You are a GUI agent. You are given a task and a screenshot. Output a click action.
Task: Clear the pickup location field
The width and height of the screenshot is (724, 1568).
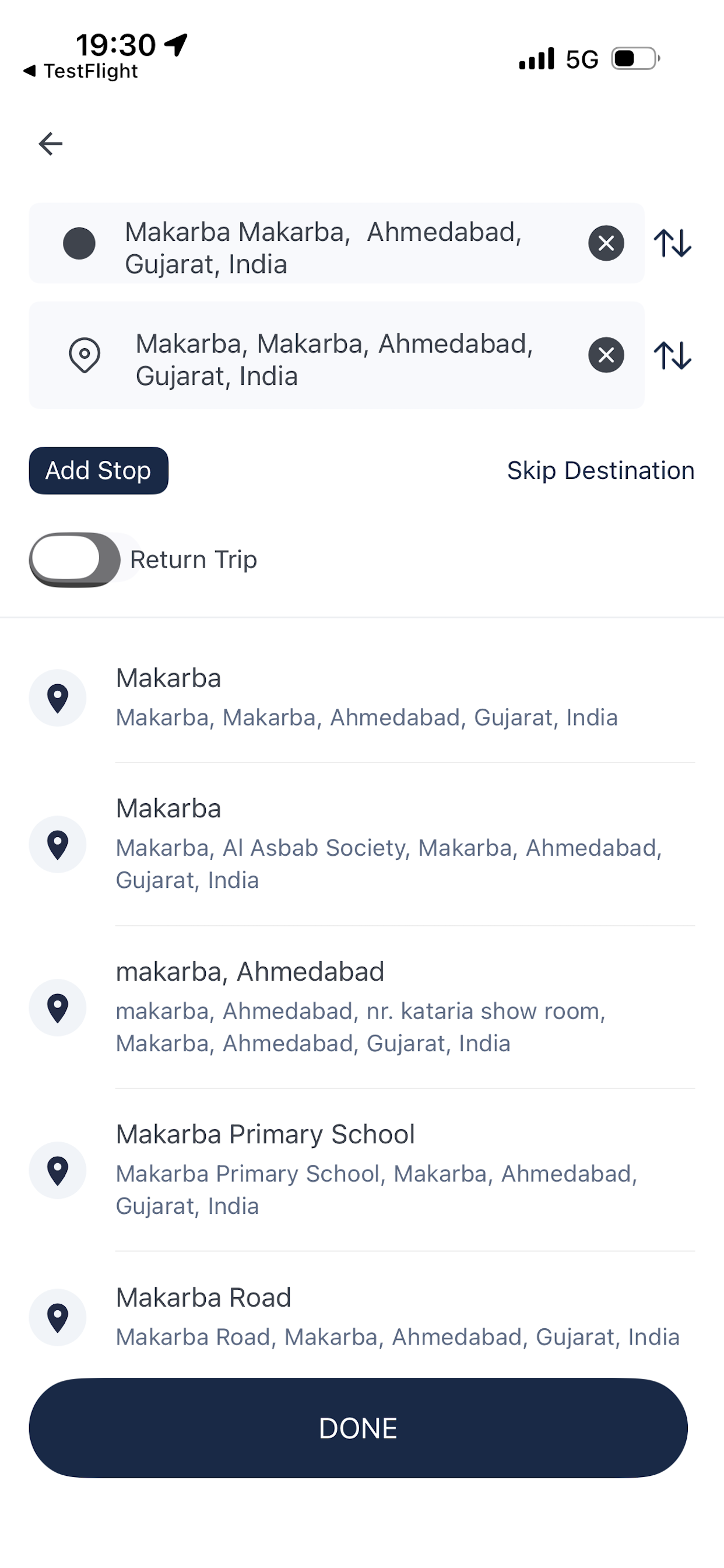coord(606,243)
